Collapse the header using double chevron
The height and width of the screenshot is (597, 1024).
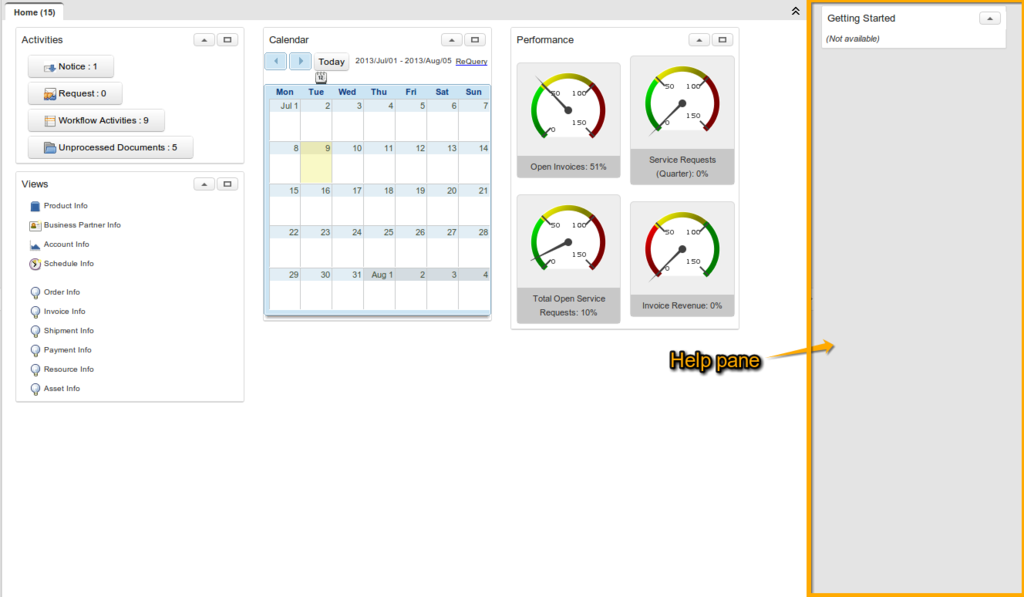[x=795, y=11]
